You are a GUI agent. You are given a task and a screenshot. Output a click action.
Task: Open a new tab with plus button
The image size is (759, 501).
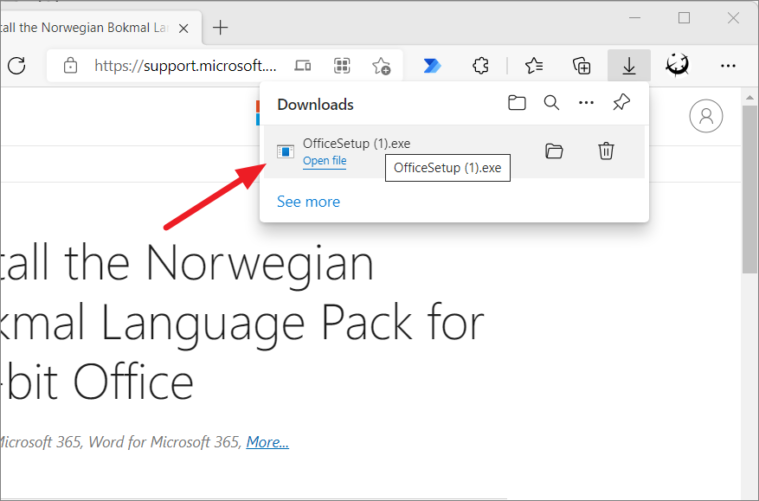click(x=220, y=28)
